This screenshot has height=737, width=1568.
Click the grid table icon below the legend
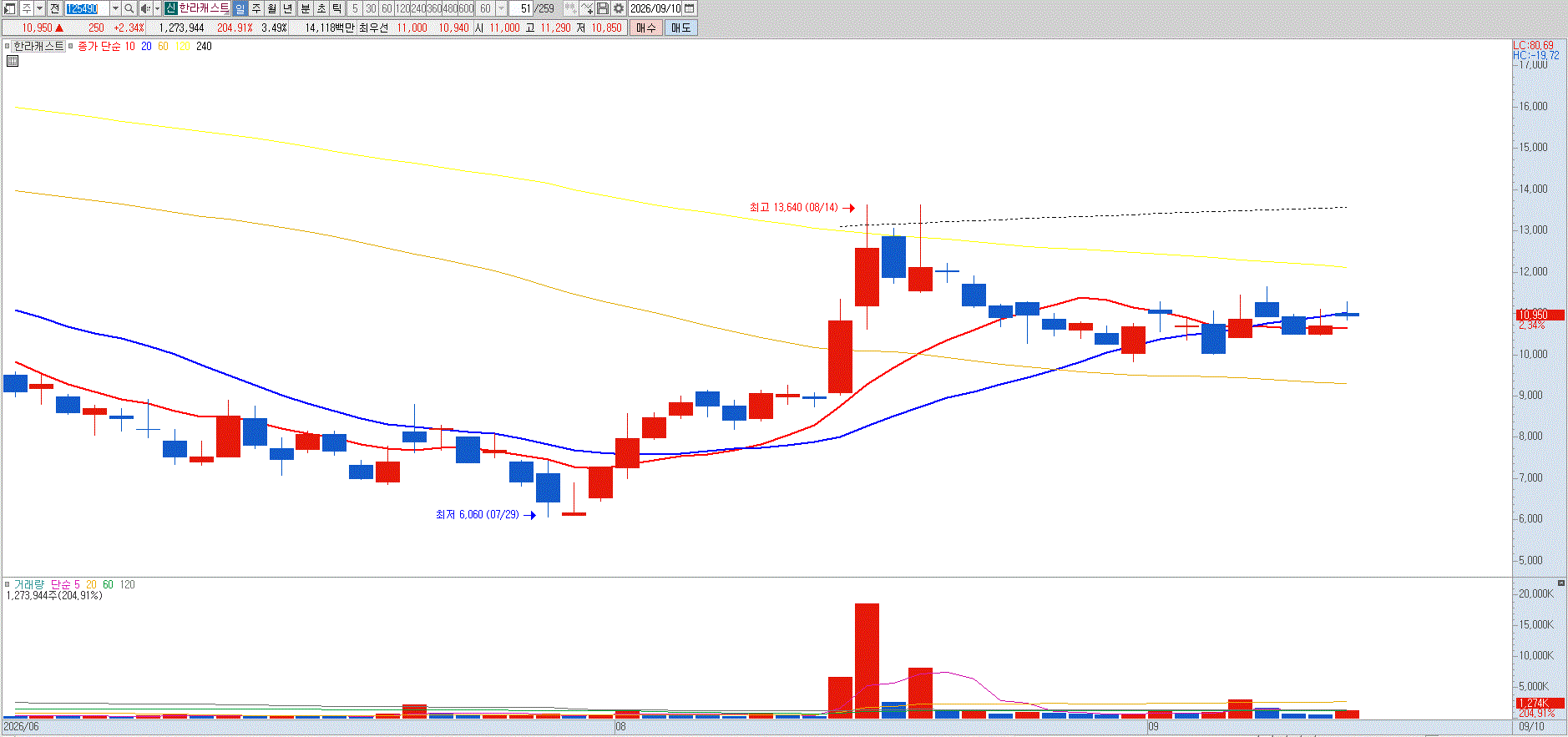click(x=13, y=61)
